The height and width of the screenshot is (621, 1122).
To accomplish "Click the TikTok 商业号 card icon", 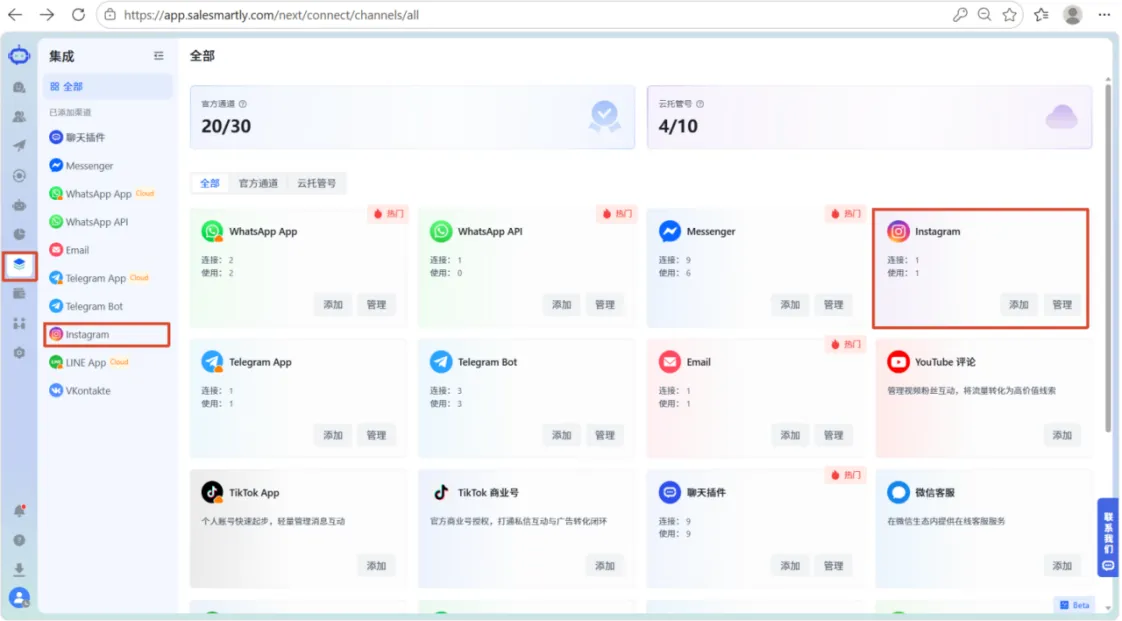I will [441, 492].
